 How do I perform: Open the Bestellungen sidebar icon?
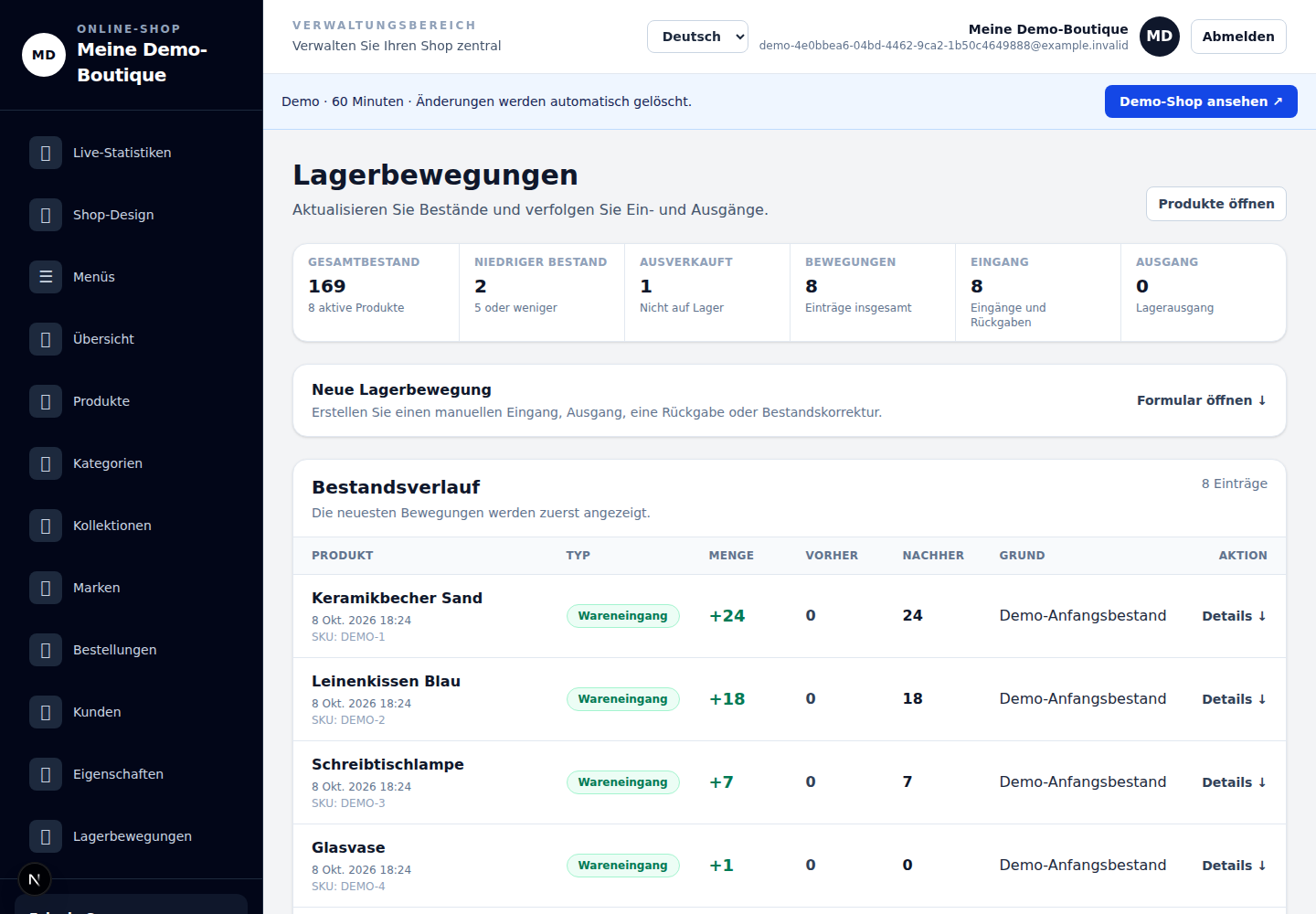46,650
